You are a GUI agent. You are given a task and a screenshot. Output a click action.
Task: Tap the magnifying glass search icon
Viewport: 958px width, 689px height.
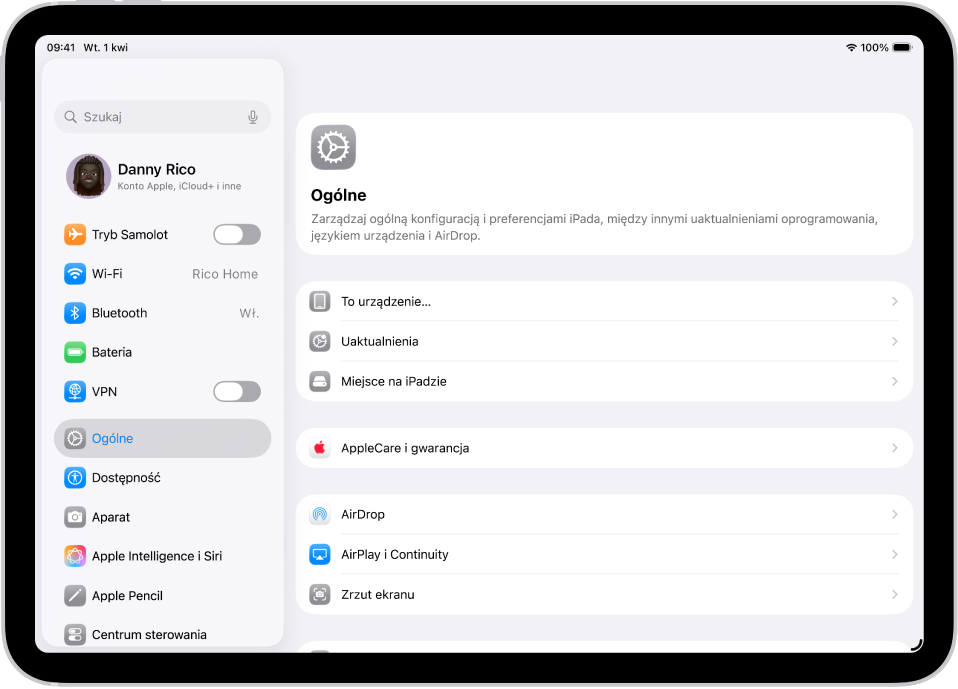click(x=70, y=117)
